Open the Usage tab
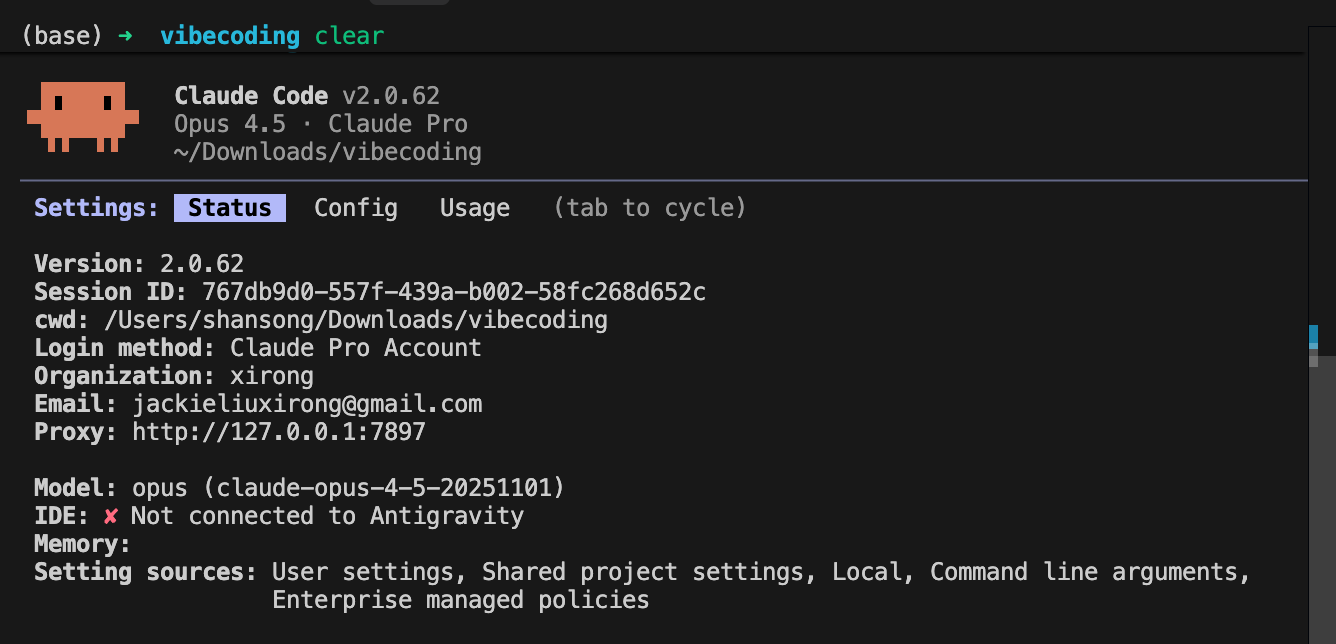 click(475, 208)
